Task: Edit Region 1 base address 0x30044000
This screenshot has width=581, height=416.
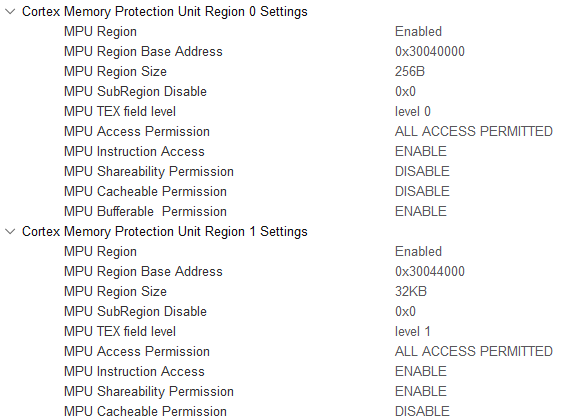Action: (429, 272)
